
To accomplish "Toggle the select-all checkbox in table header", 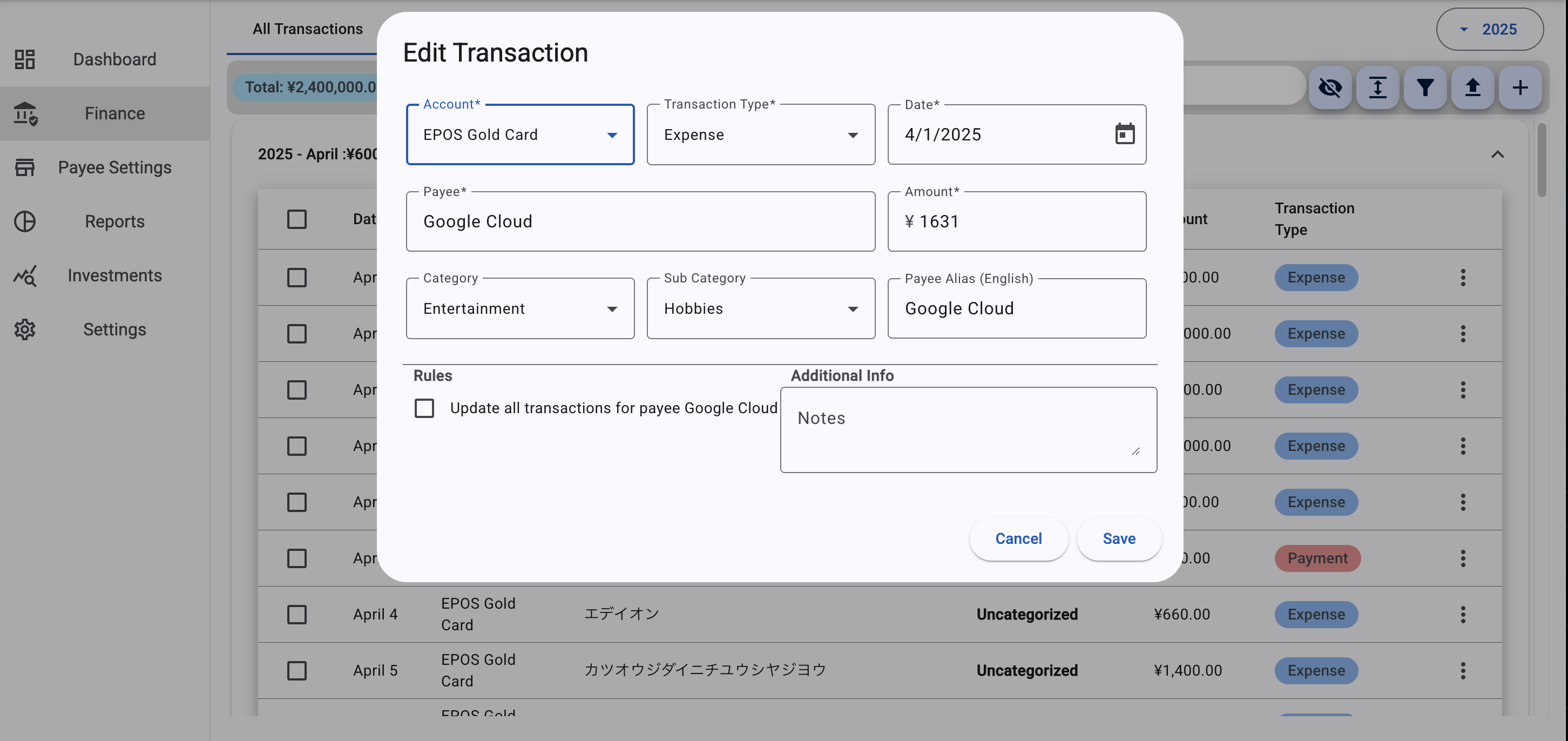I will point(296,219).
